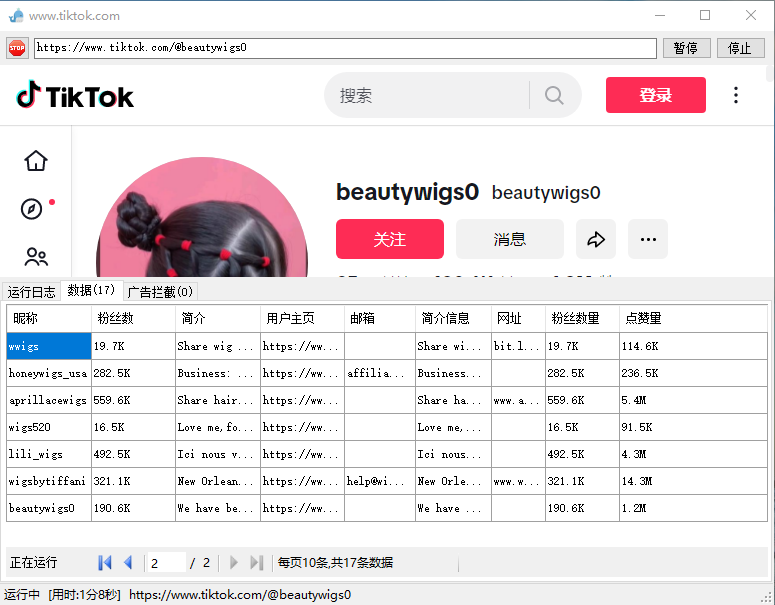
Task: Click the 每页10条,共17条数据 pagination text
Action: 335,562
